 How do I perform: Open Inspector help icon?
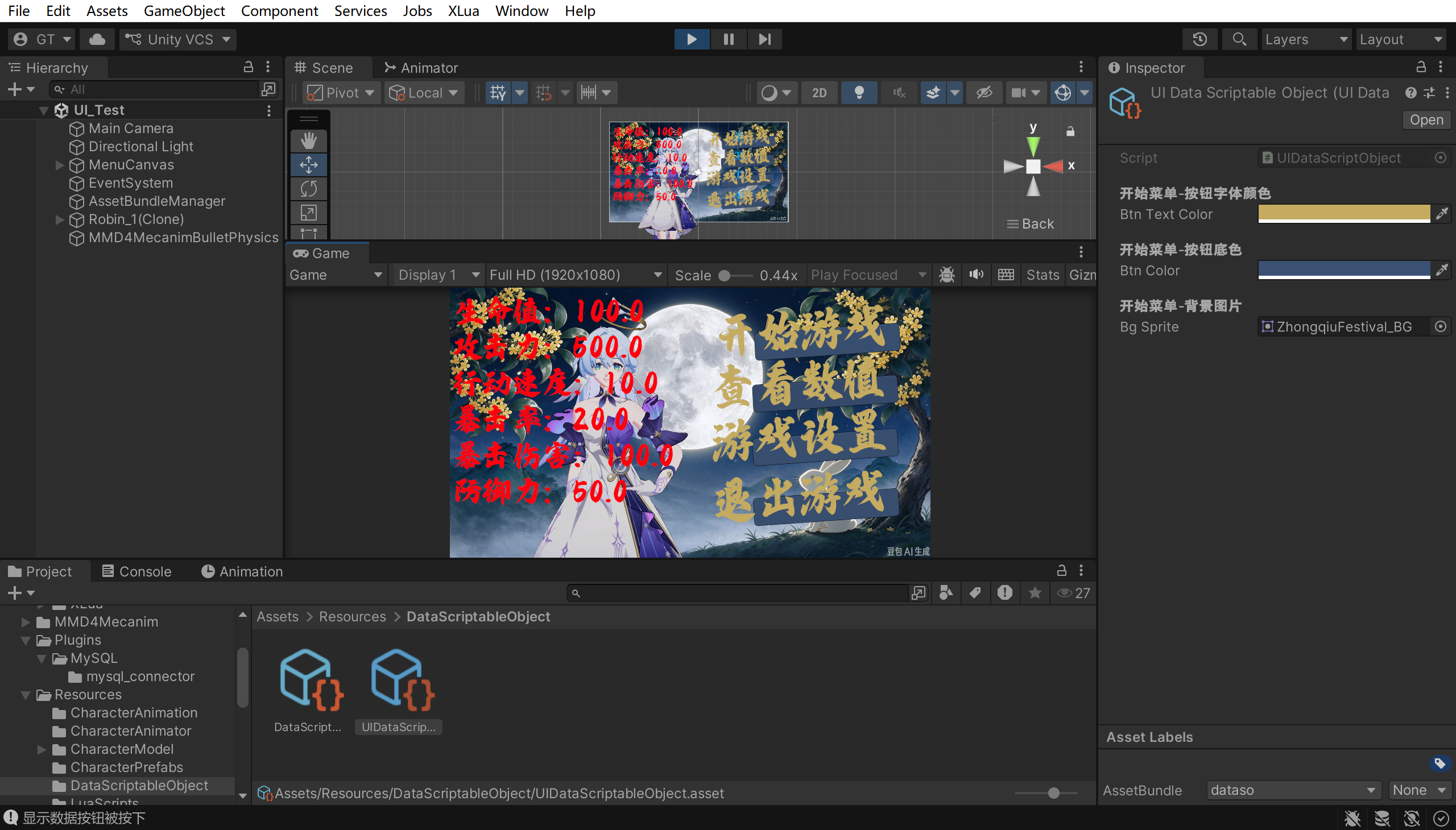coord(1411,92)
